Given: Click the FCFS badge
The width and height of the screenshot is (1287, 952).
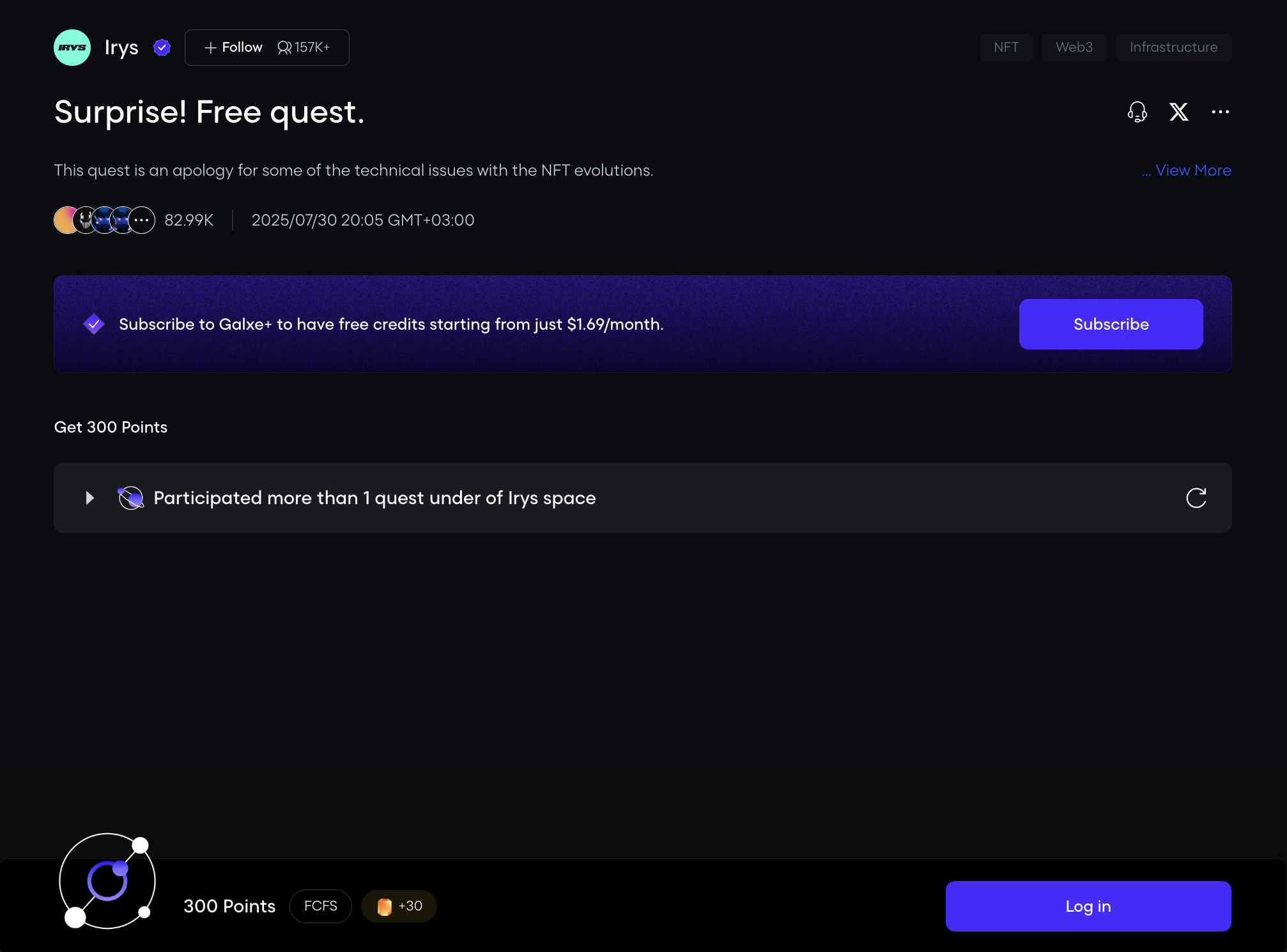Looking at the screenshot, I should pyautogui.click(x=320, y=906).
